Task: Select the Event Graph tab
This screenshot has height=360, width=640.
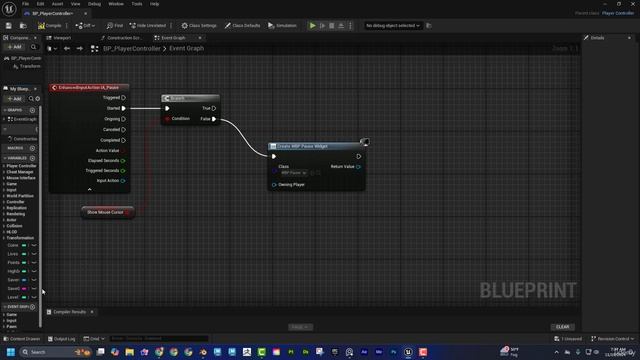Action: click(x=173, y=38)
